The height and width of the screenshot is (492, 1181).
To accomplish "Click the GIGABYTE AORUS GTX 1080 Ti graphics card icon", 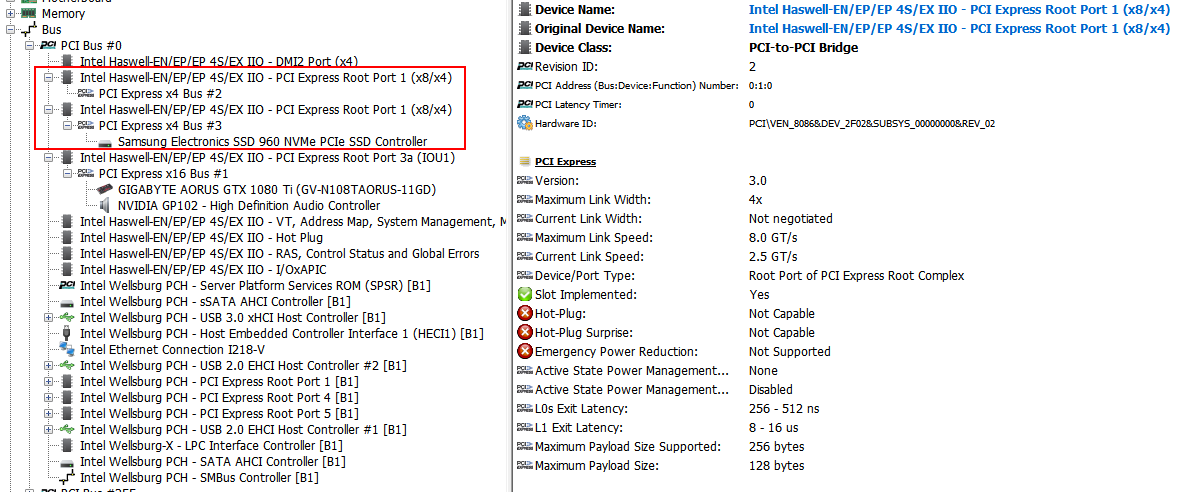I will coord(105,189).
